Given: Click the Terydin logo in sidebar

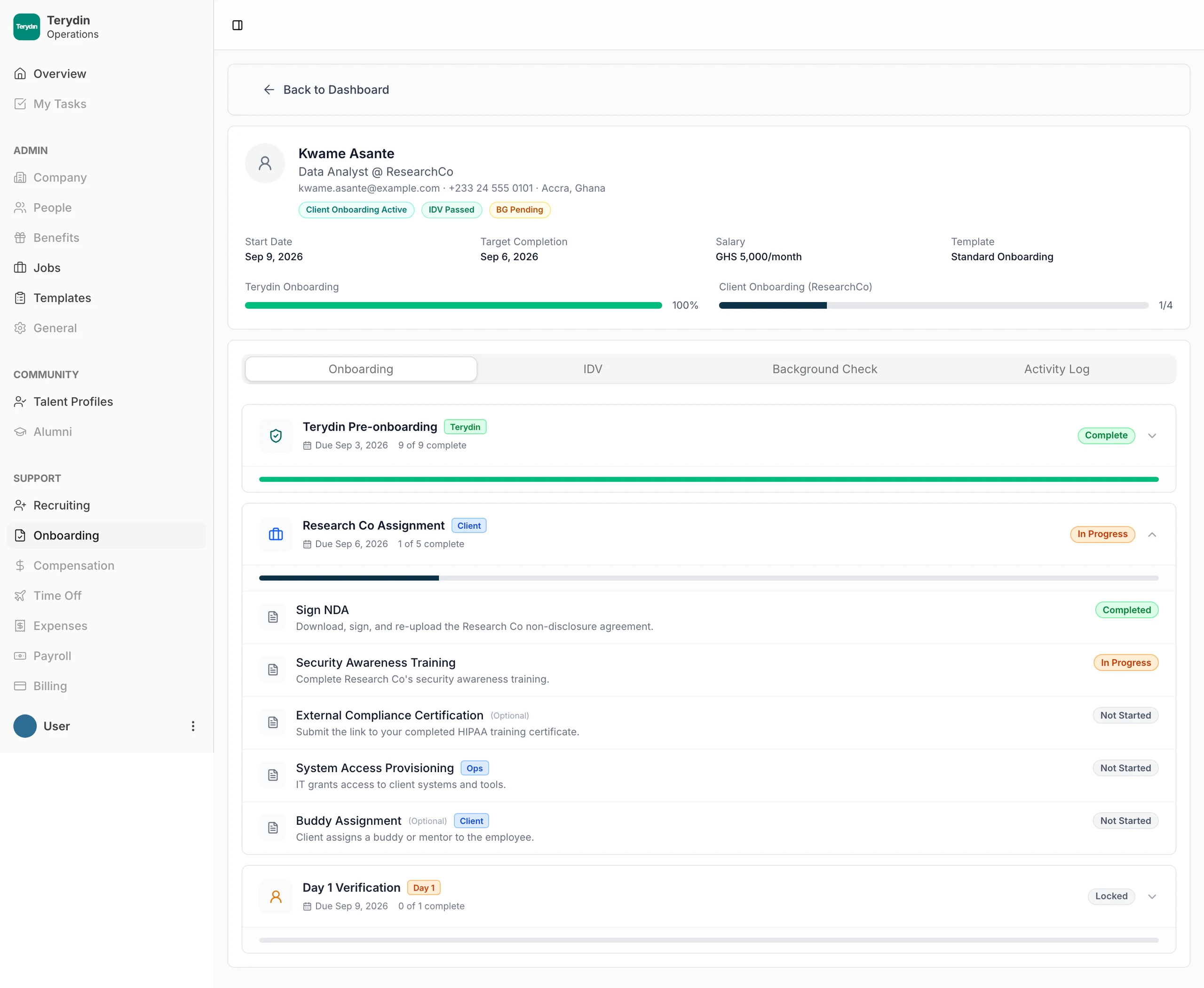Looking at the screenshot, I should coord(27,27).
